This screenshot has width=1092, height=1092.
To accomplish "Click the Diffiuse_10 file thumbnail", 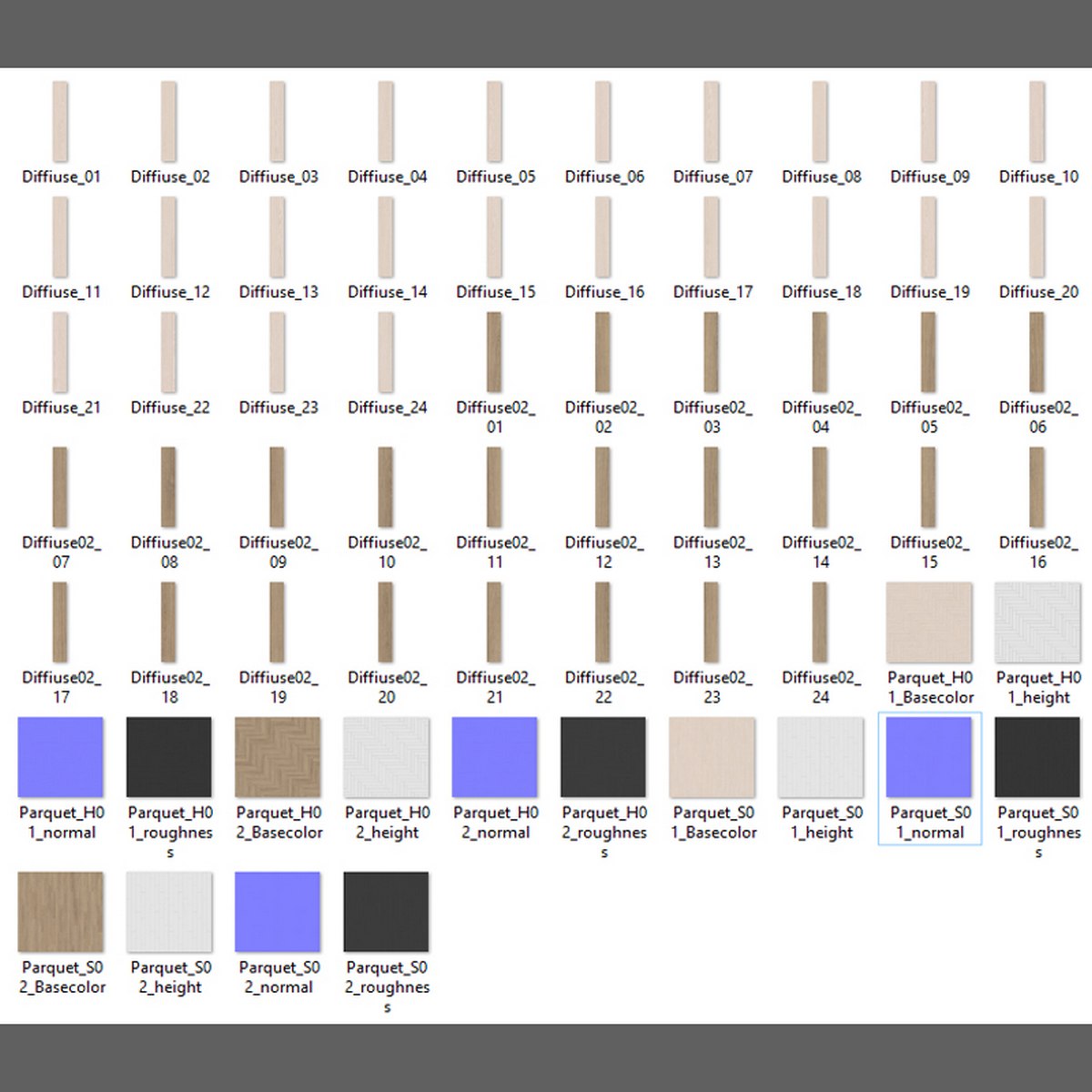I will point(1037,122).
